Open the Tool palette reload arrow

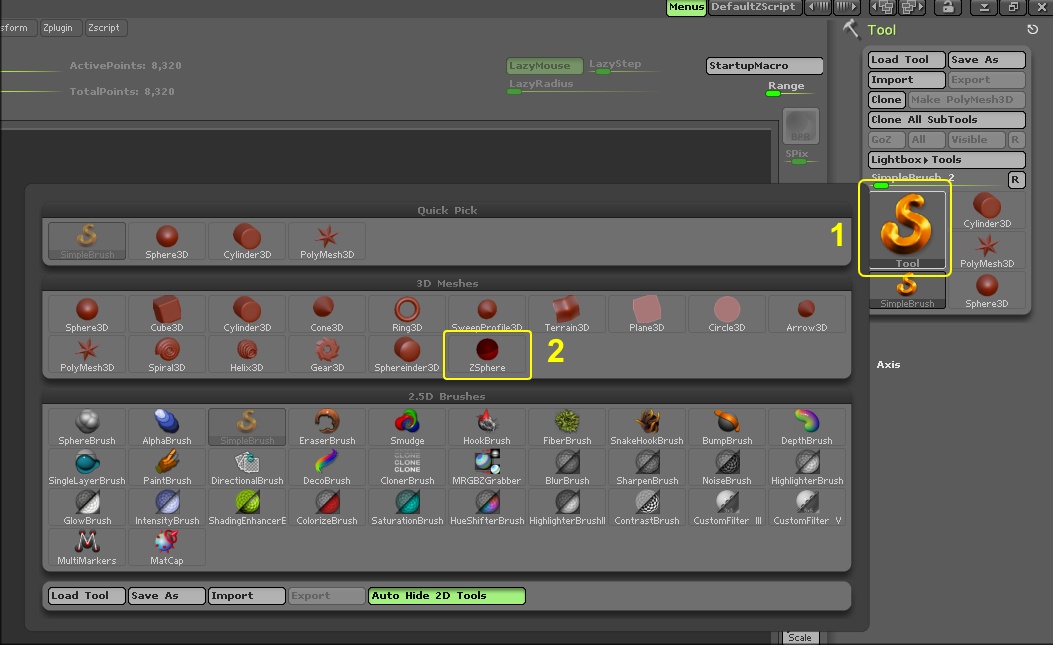[x=1031, y=30]
